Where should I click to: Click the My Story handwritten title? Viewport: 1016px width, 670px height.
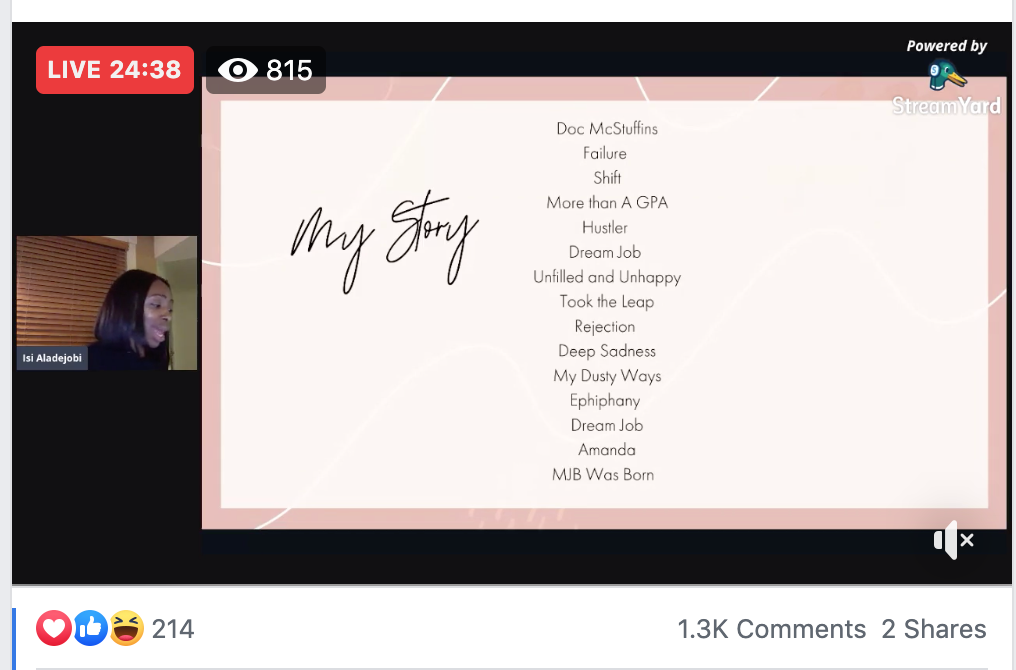(385, 242)
